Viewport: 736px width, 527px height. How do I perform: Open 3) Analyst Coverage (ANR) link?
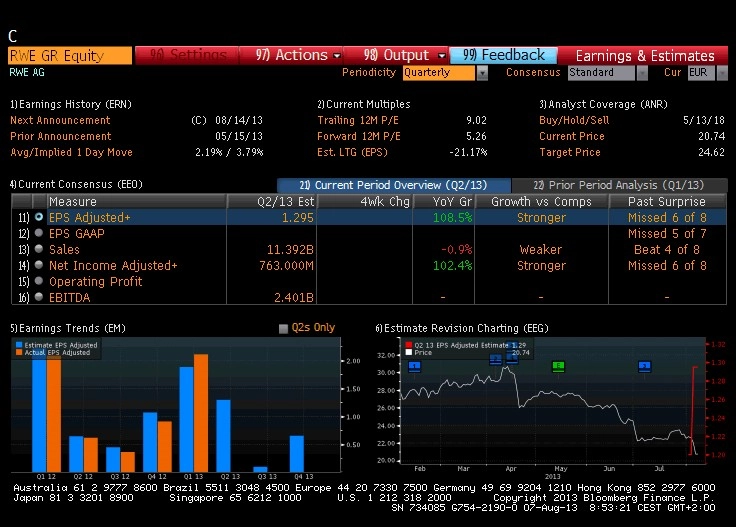click(603, 104)
